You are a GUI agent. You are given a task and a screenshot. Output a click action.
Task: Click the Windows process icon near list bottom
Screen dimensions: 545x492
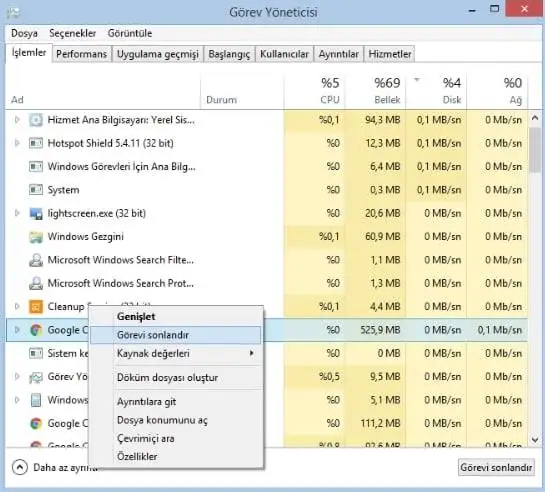point(35,400)
